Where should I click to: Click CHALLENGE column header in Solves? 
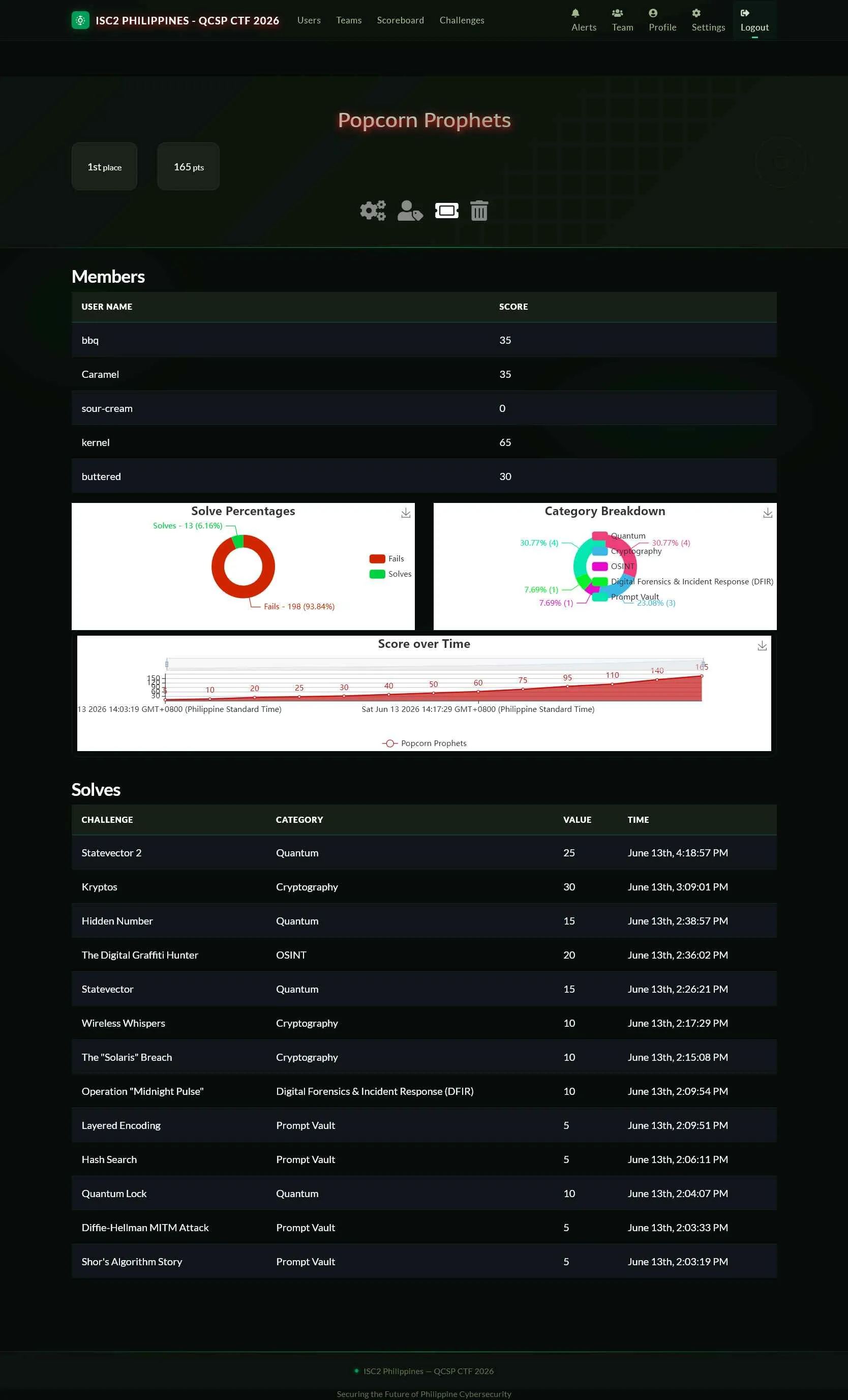107,820
